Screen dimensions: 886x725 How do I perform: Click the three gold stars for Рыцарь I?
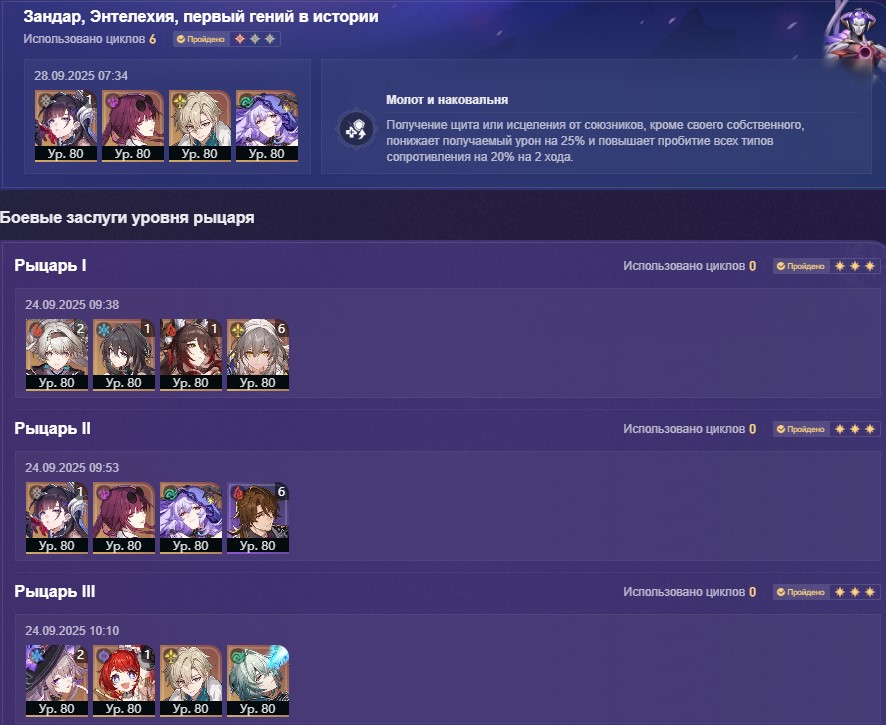coord(855,266)
